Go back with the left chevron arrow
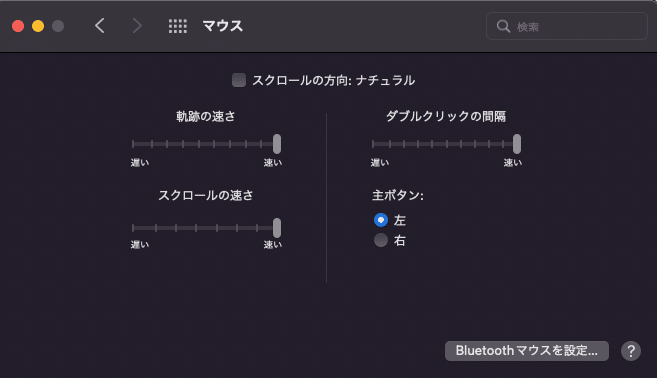 pos(99,26)
